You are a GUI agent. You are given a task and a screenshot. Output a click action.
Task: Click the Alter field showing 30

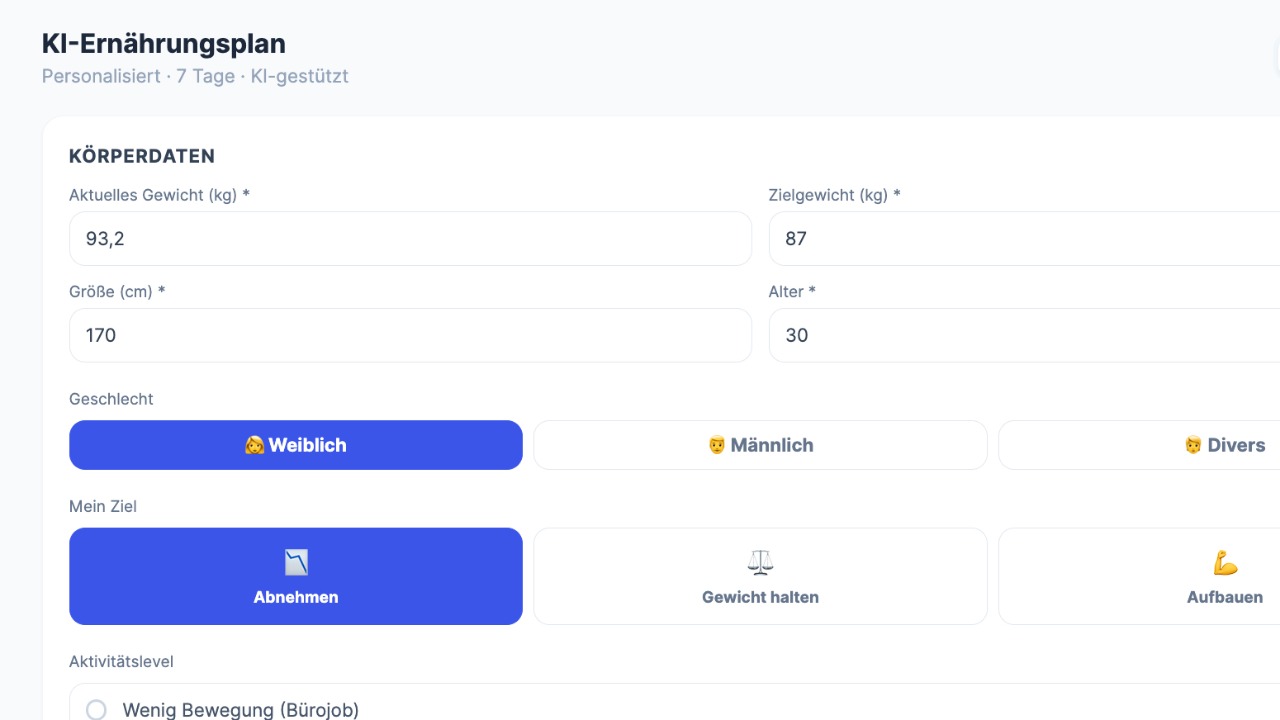[x=1024, y=335]
